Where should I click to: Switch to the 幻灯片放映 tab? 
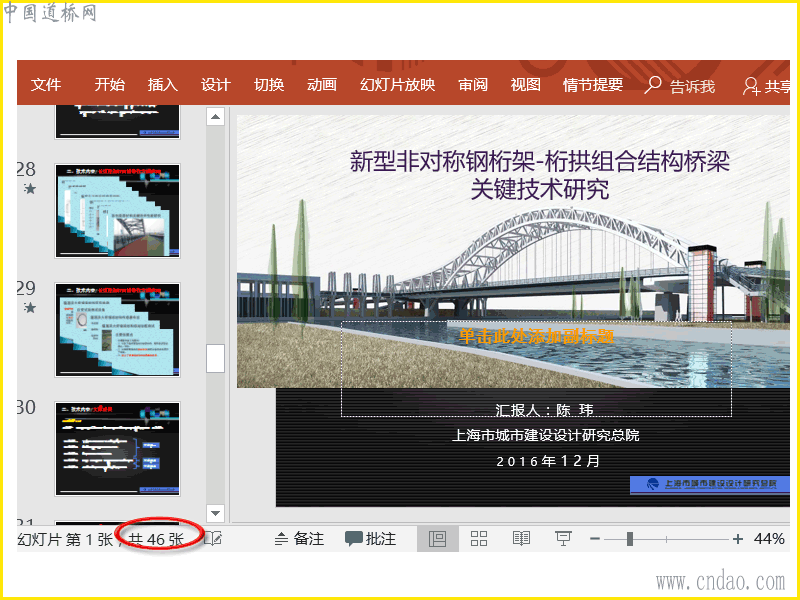[397, 84]
